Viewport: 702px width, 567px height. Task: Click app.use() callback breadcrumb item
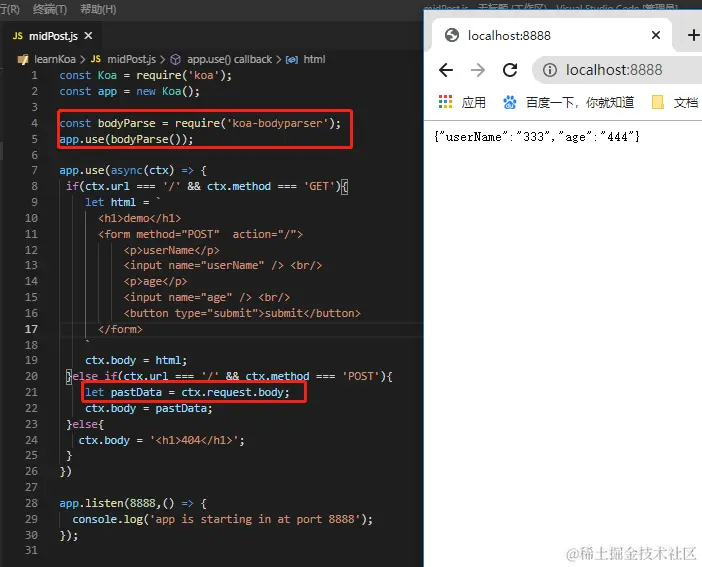click(x=229, y=59)
